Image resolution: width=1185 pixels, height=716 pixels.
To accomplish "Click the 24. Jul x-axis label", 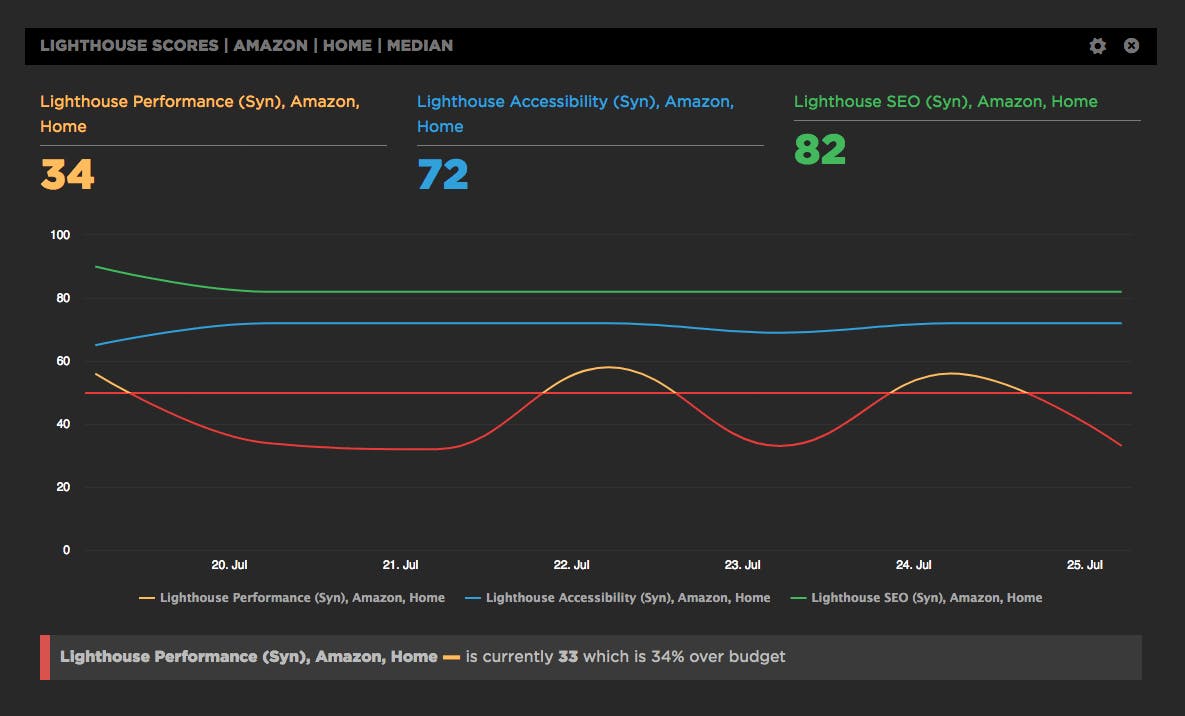I will pyautogui.click(x=914, y=565).
